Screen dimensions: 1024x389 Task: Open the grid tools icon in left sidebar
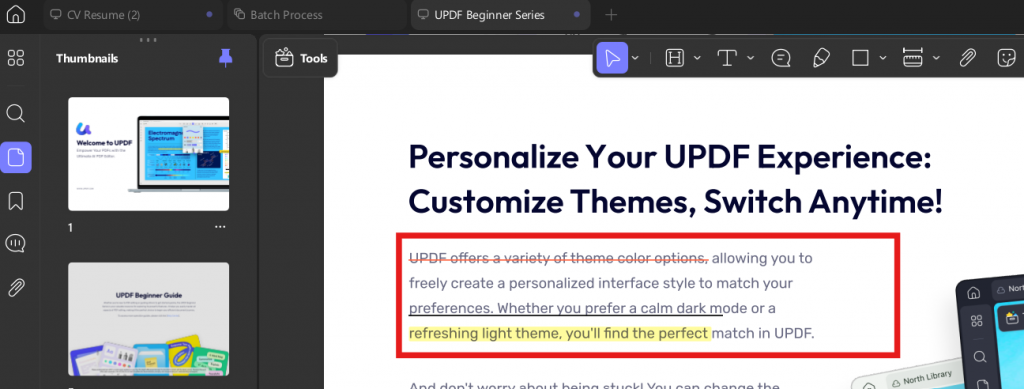coord(16,58)
